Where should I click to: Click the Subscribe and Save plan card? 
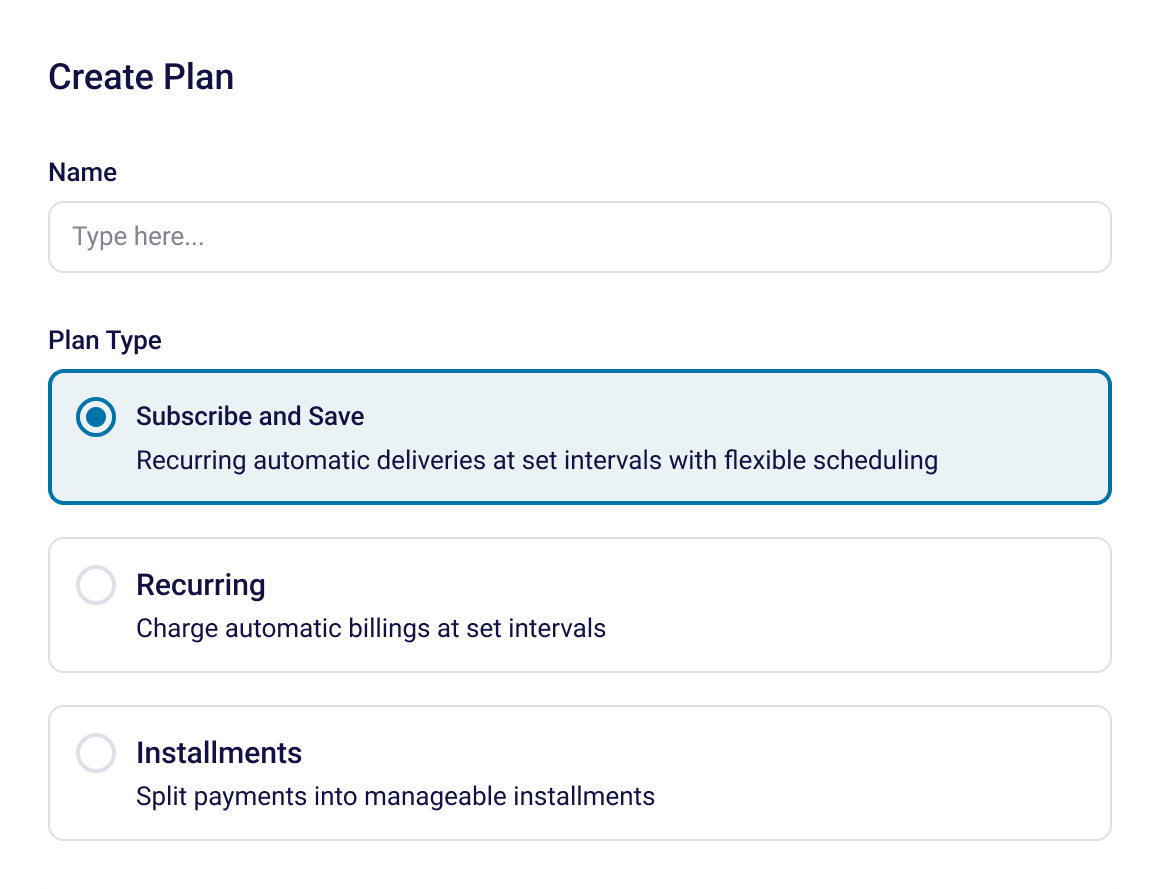580,437
